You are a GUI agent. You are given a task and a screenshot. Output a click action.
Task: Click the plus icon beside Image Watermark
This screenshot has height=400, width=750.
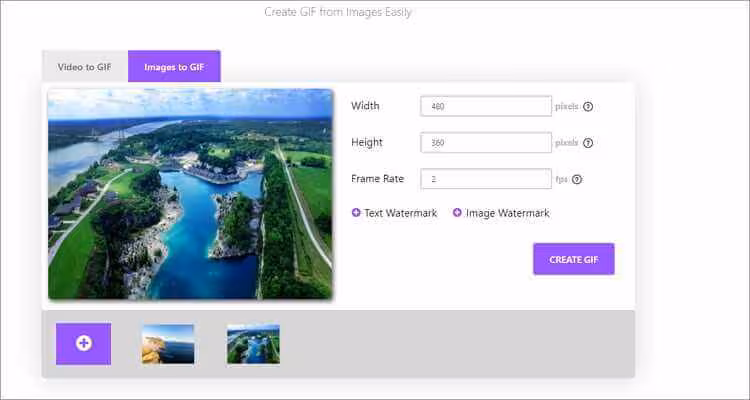point(457,212)
